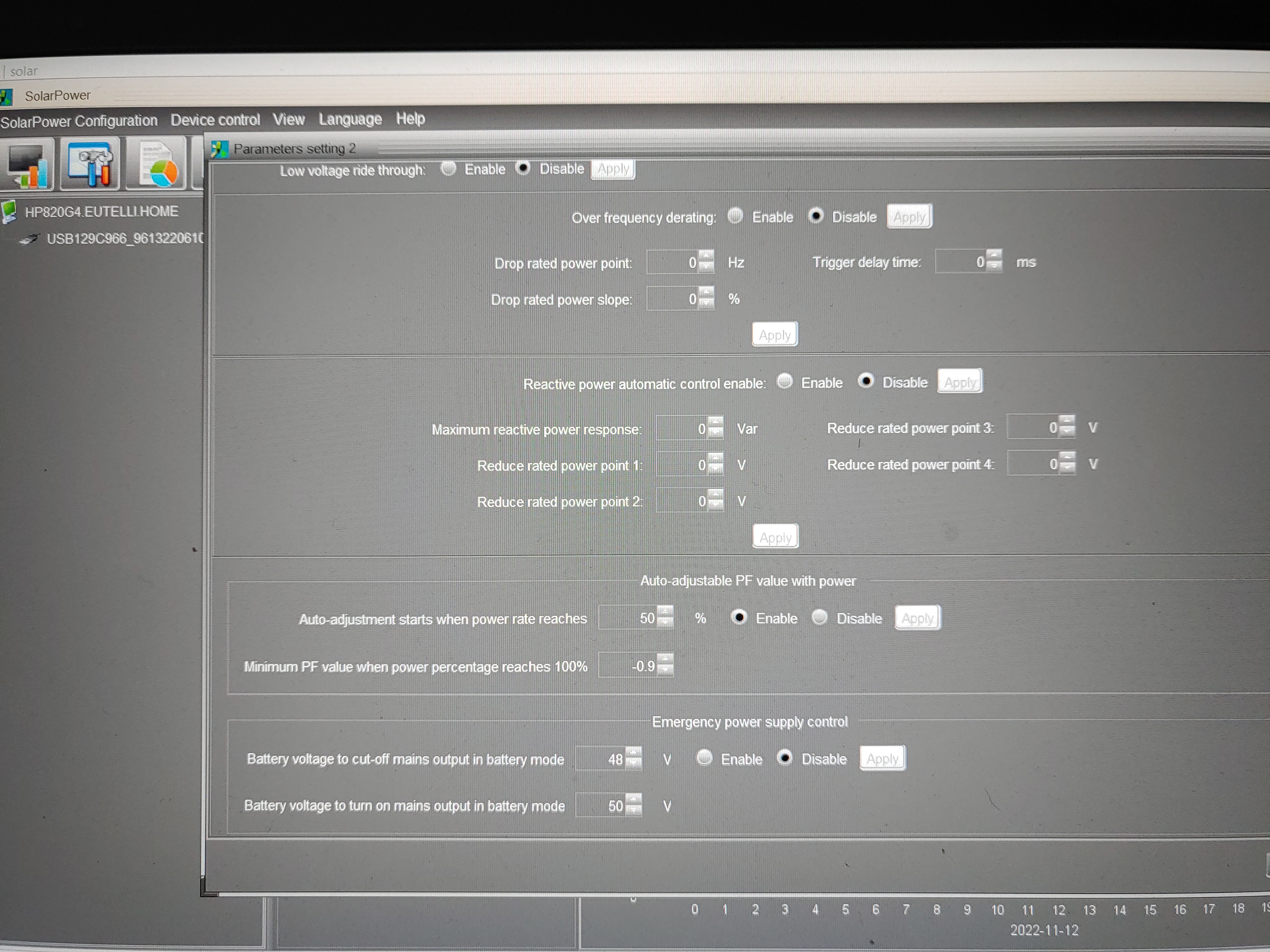Viewport: 1270px width, 952px height.
Task: Click hour 12 on the timeline axis
Action: coord(1058,910)
